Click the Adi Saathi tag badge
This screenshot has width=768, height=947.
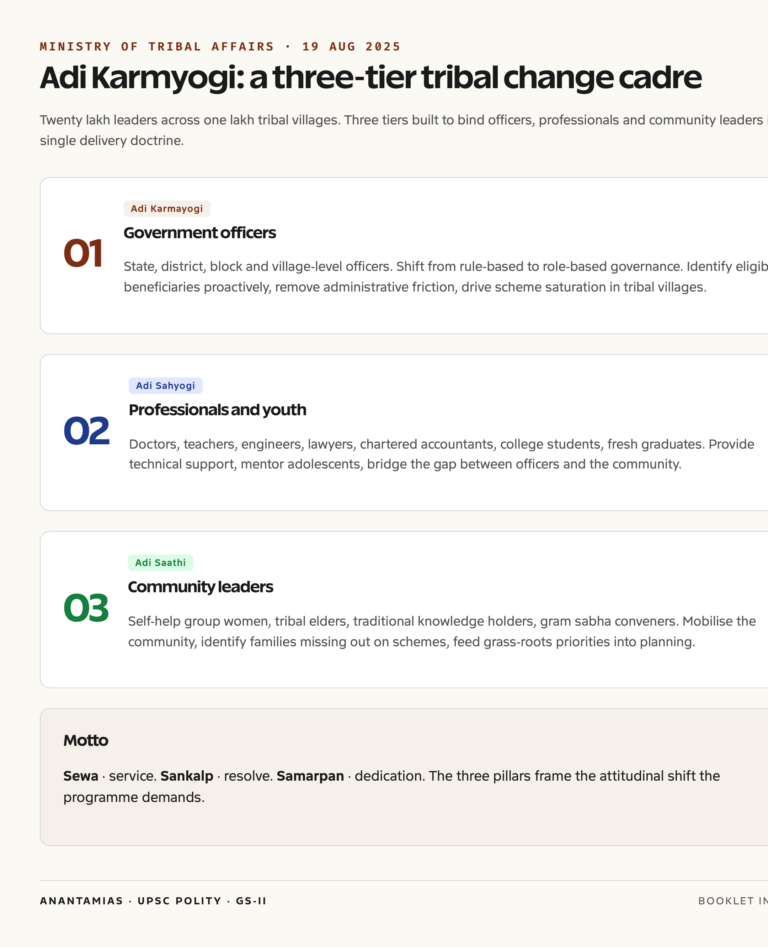161,562
